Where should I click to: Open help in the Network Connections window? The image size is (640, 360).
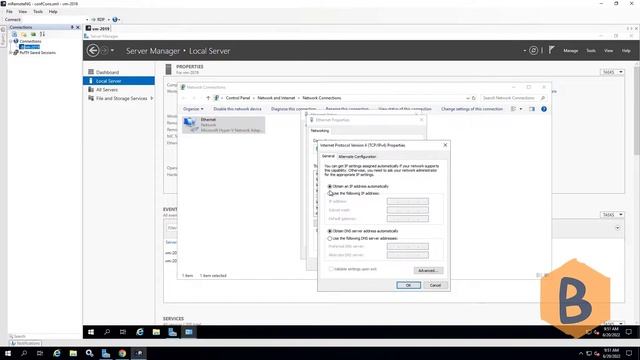click(x=544, y=109)
